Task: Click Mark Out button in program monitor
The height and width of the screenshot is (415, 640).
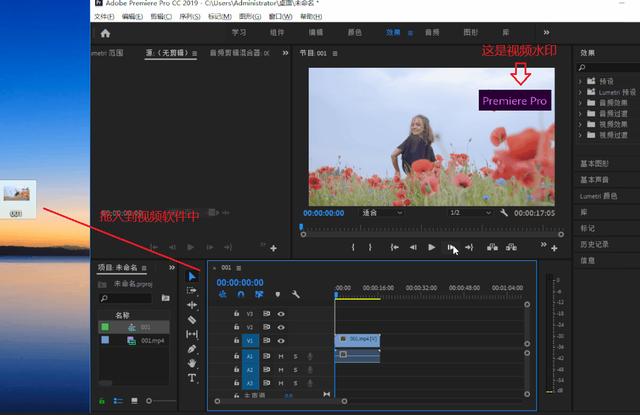Action: pyautogui.click(x=370, y=247)
